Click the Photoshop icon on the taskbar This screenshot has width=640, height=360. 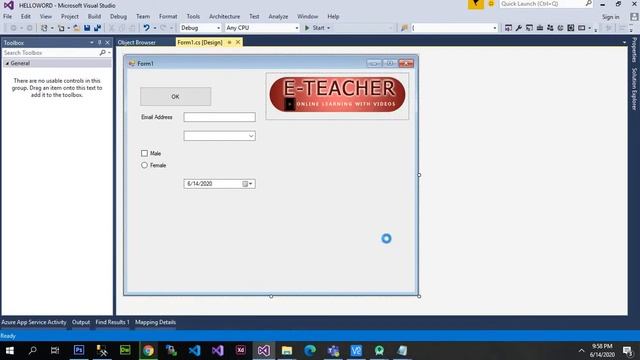click(79, 350)
